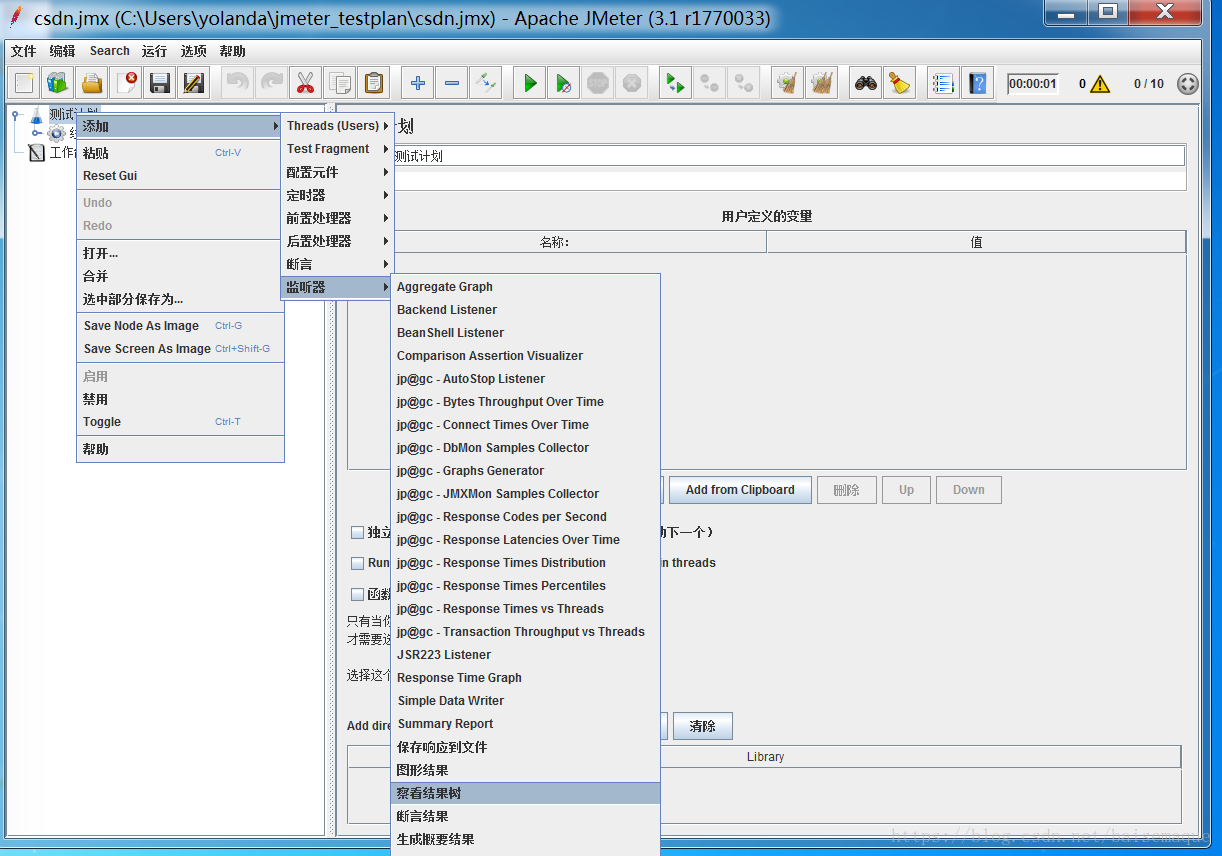Screen dimensions: 1222x856
Task: Open the 编辑 menu
Action: (62, 51)
